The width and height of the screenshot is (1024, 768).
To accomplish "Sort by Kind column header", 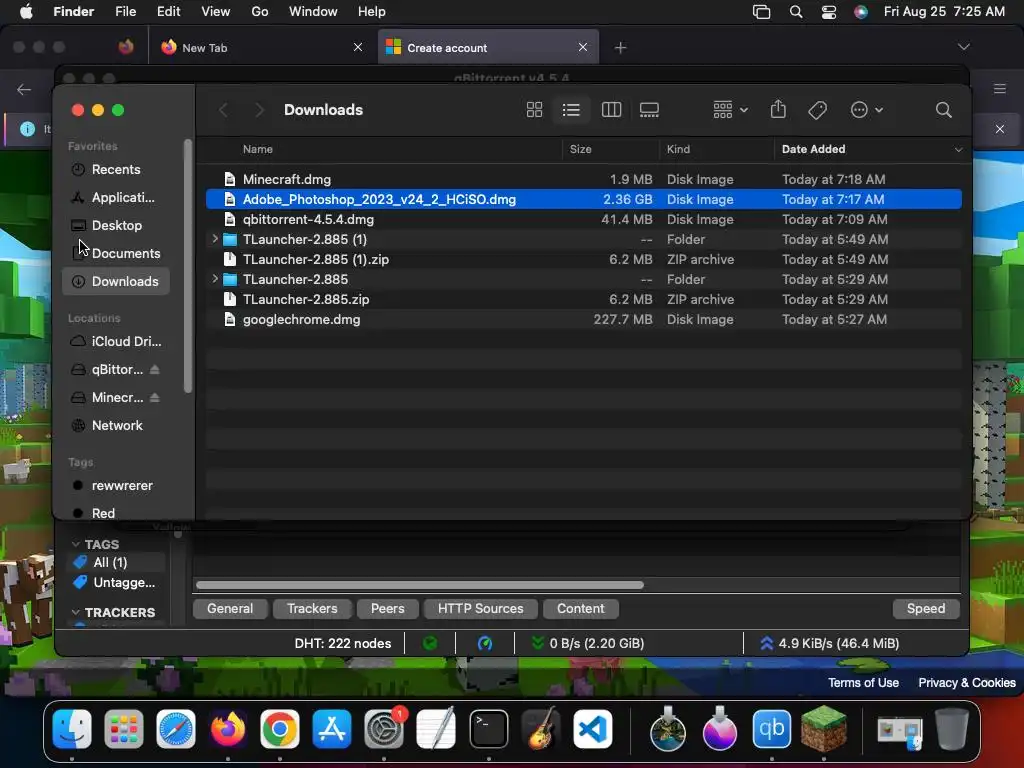I will (x=678, y=149).
